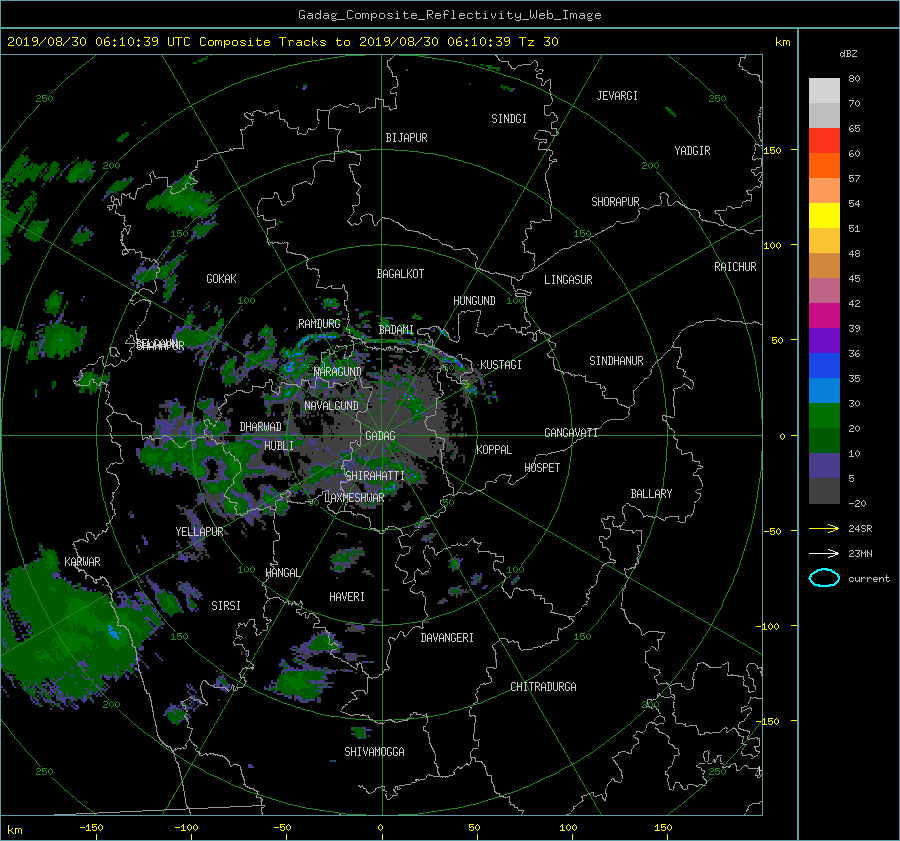This screenshot has height=841, width=900.
Task: Select the GANGAVATI label
Action: 571,433
